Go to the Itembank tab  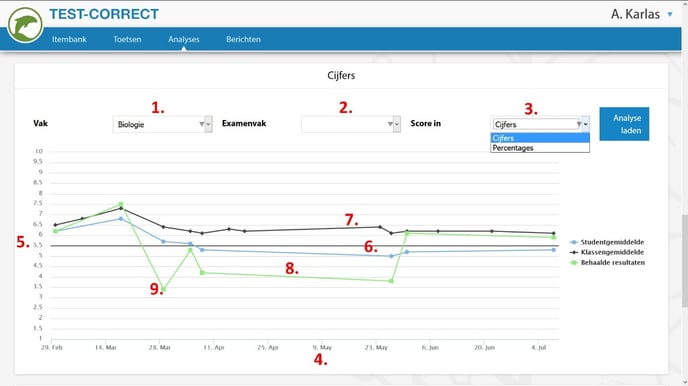69,39
